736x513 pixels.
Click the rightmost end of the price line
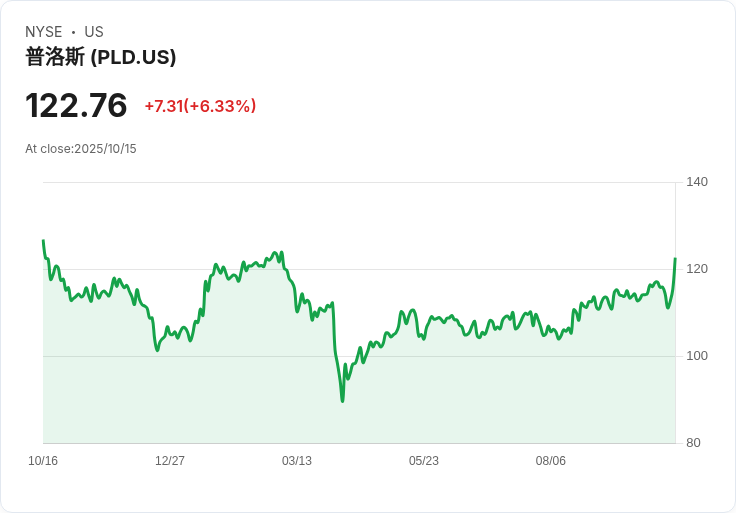675,259
